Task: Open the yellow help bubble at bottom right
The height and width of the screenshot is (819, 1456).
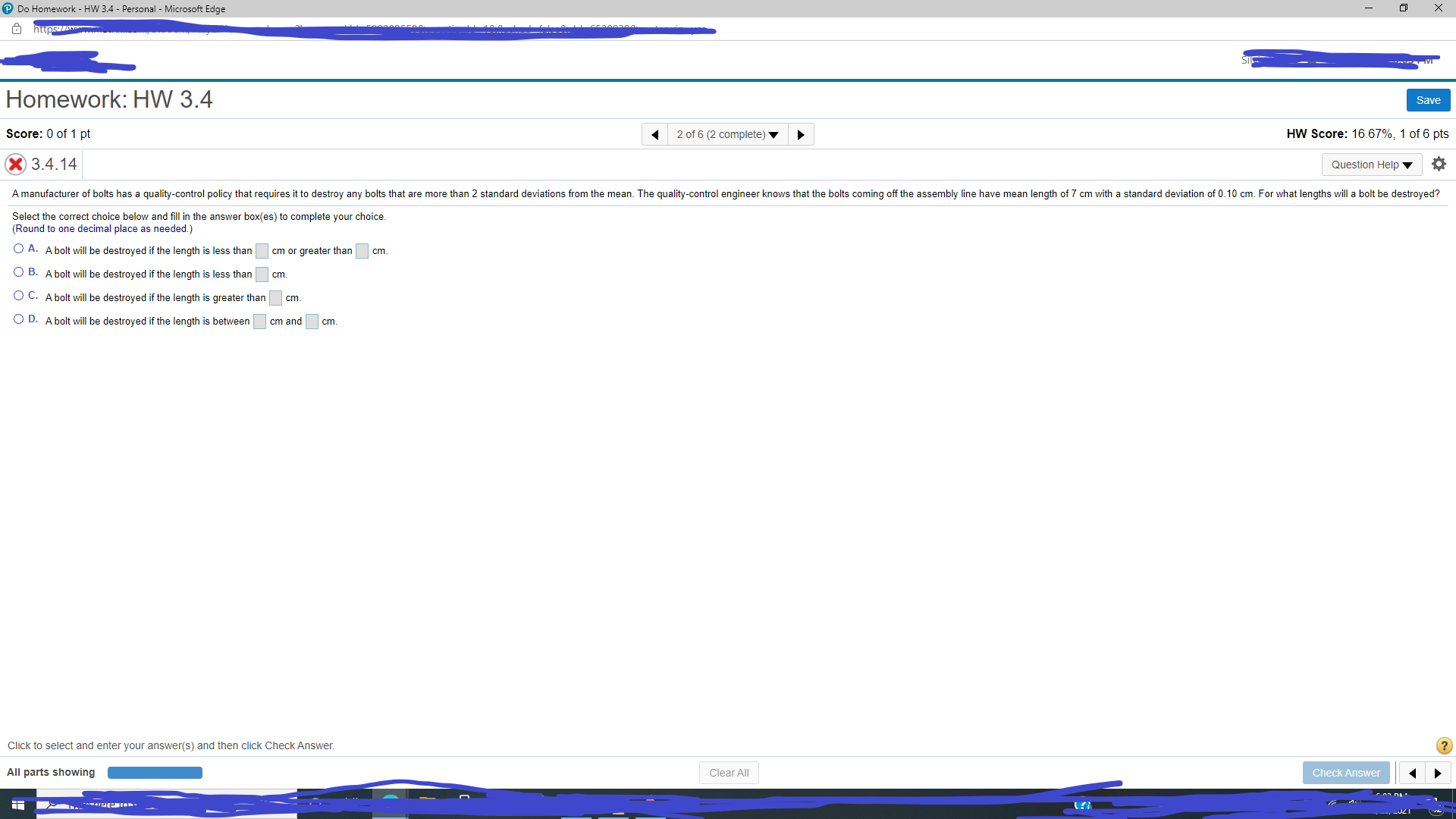Action: pyautogui.click(x=1443, y=745)
